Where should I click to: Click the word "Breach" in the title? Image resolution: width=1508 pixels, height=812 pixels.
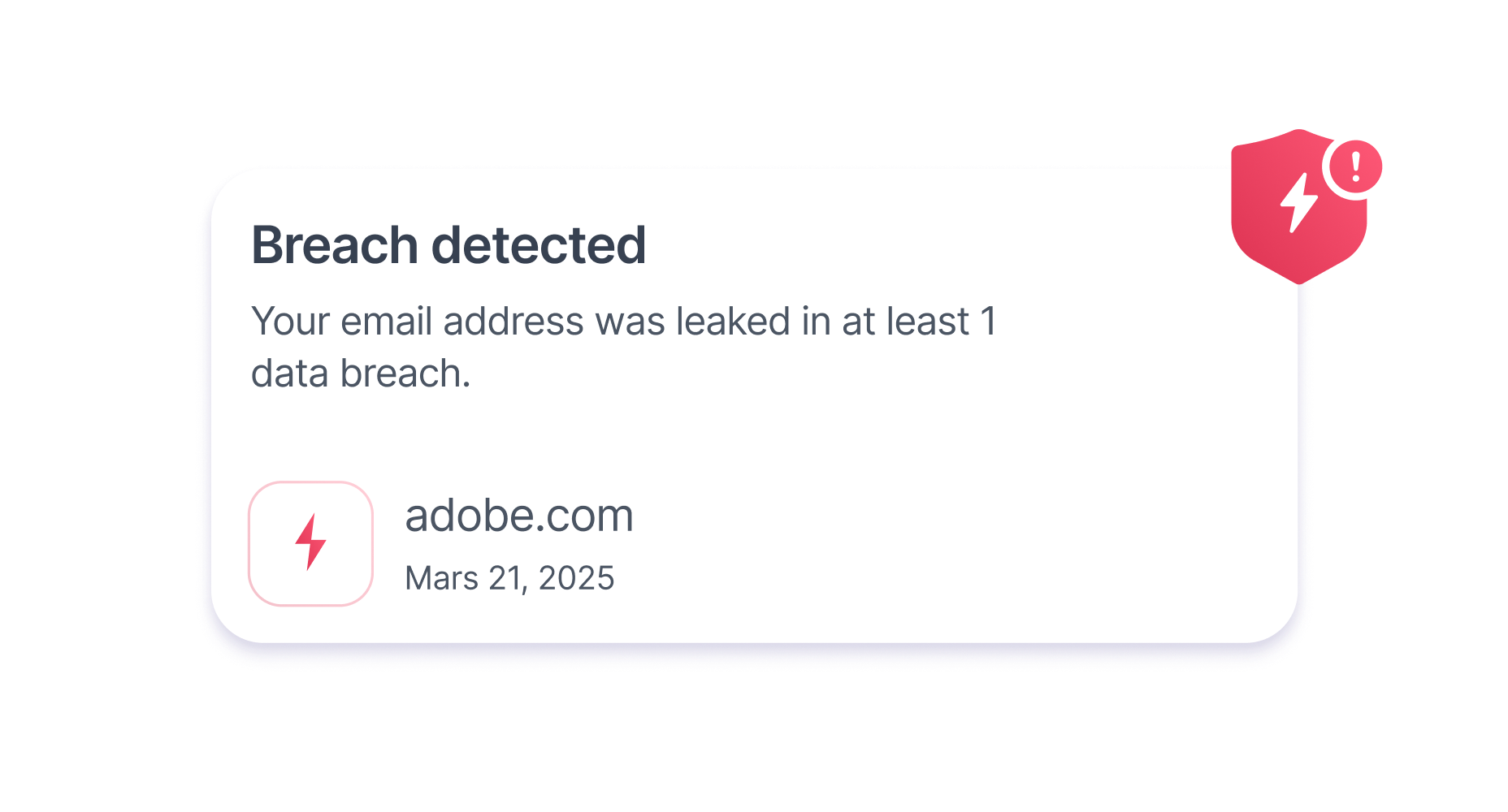pyautogui.click(x=335, y=245)
